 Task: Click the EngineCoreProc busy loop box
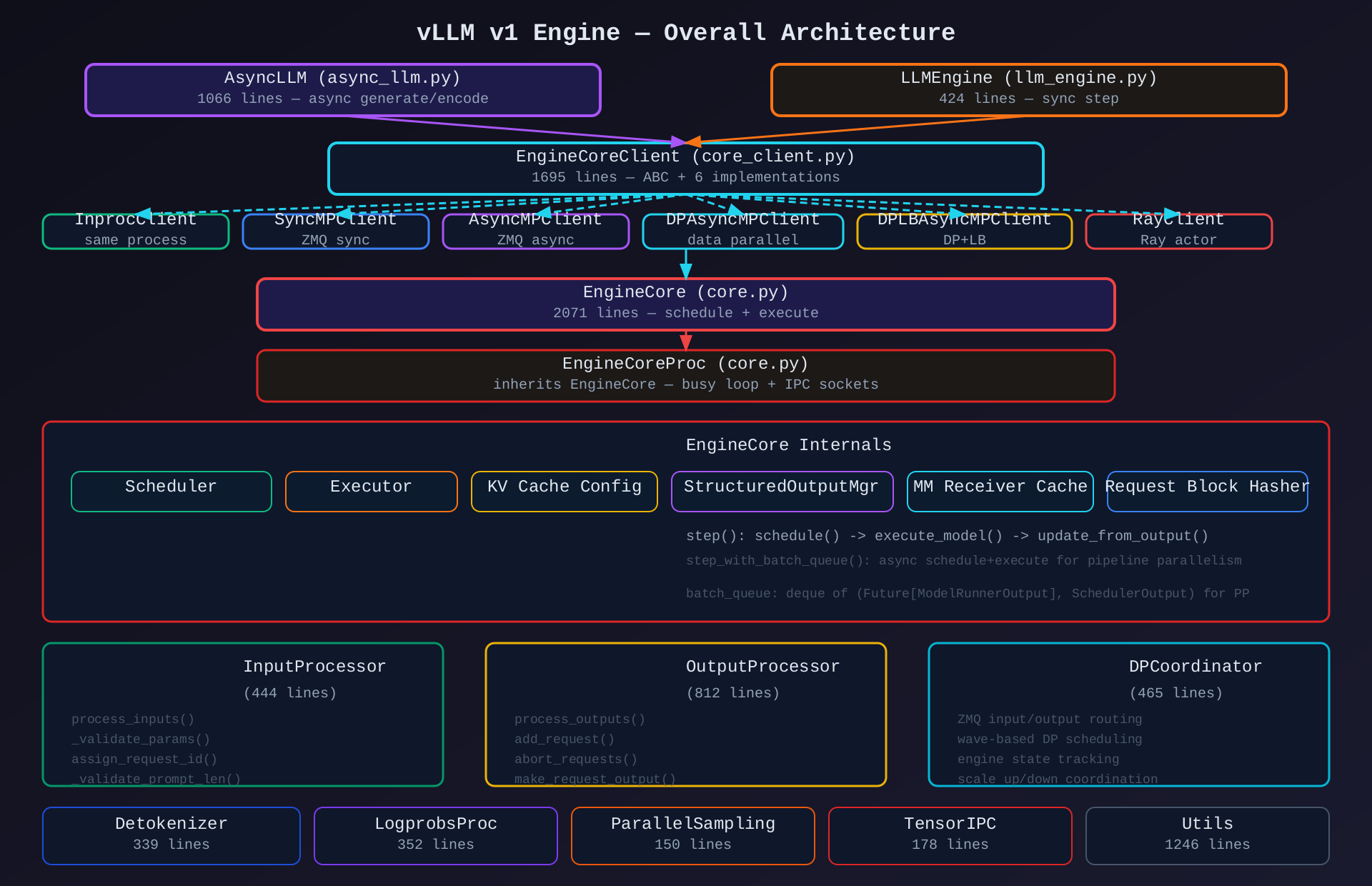[x=686, y=376]
